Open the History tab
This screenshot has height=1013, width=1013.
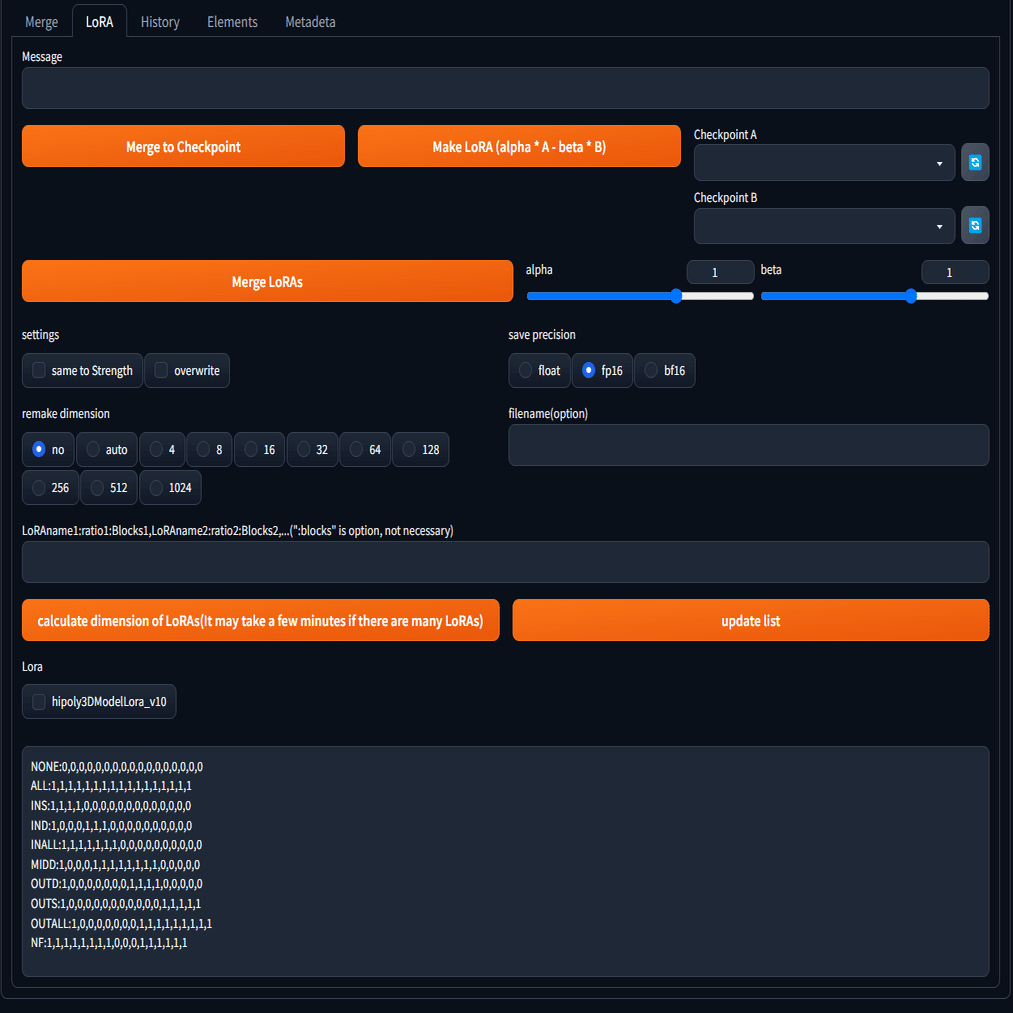coord(160,22)
